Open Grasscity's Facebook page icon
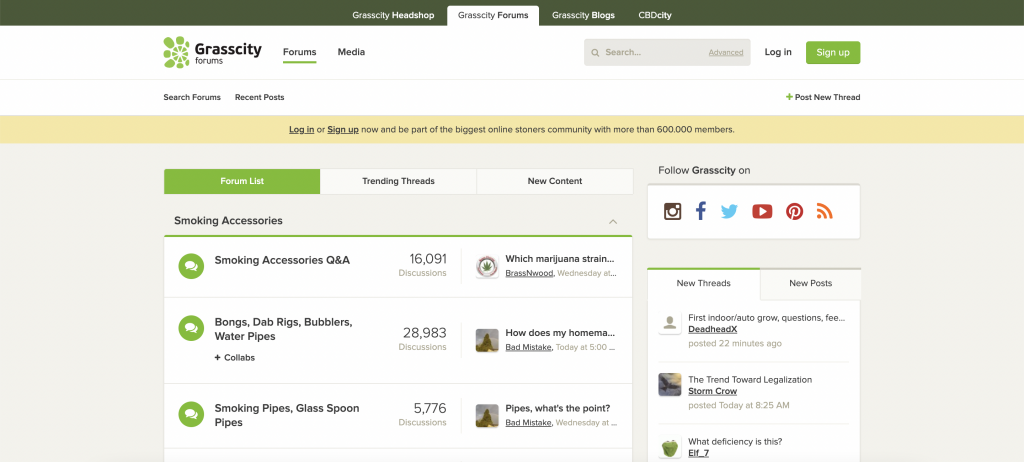The image size is (1024, 462). click(701, 211)
